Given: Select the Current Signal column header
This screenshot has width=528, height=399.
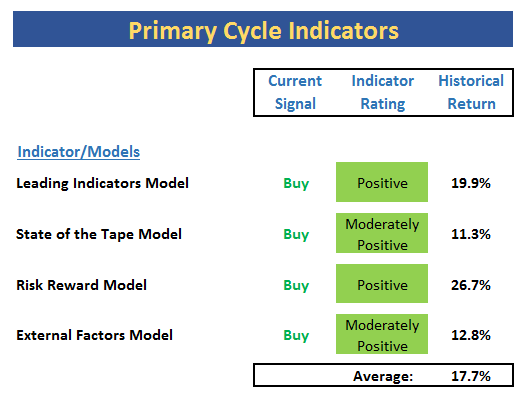Looking at the screenshot, I should (295, 92).
